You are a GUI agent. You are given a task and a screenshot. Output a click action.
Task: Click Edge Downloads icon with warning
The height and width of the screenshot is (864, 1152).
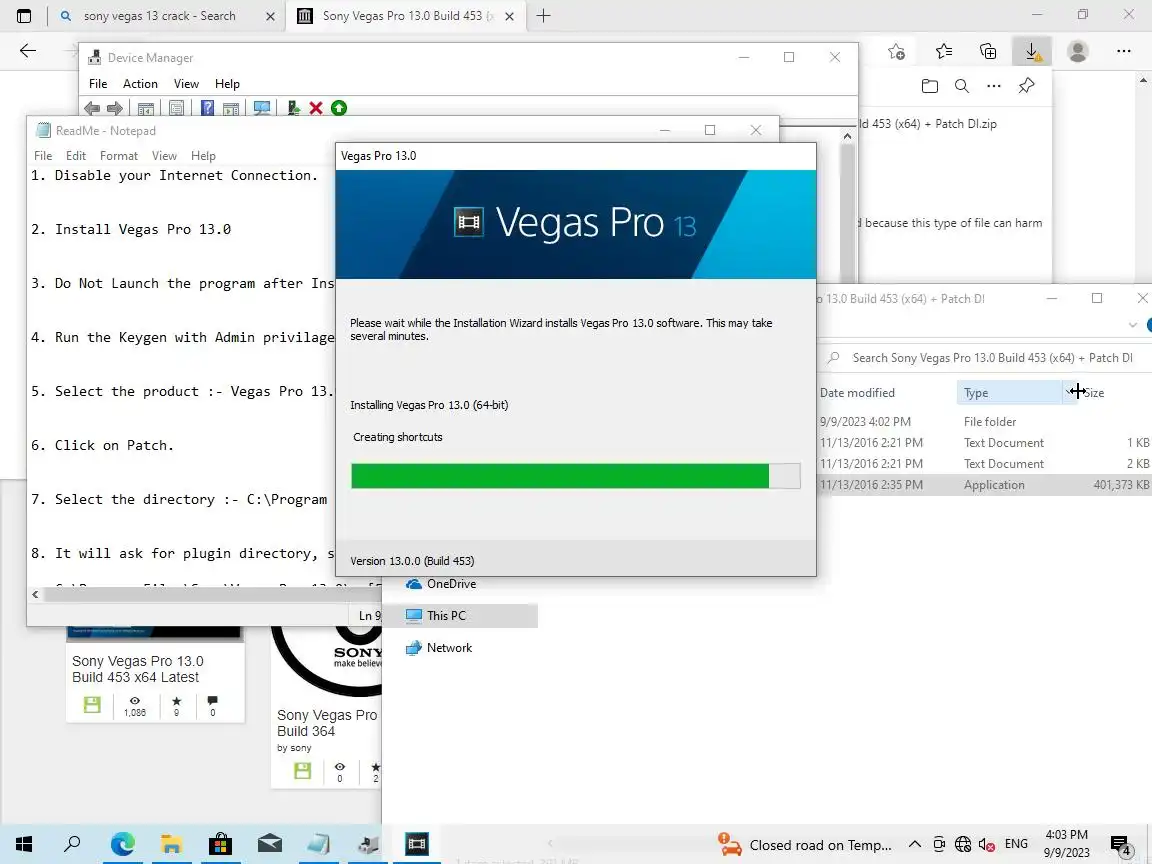pos(1032,51)
